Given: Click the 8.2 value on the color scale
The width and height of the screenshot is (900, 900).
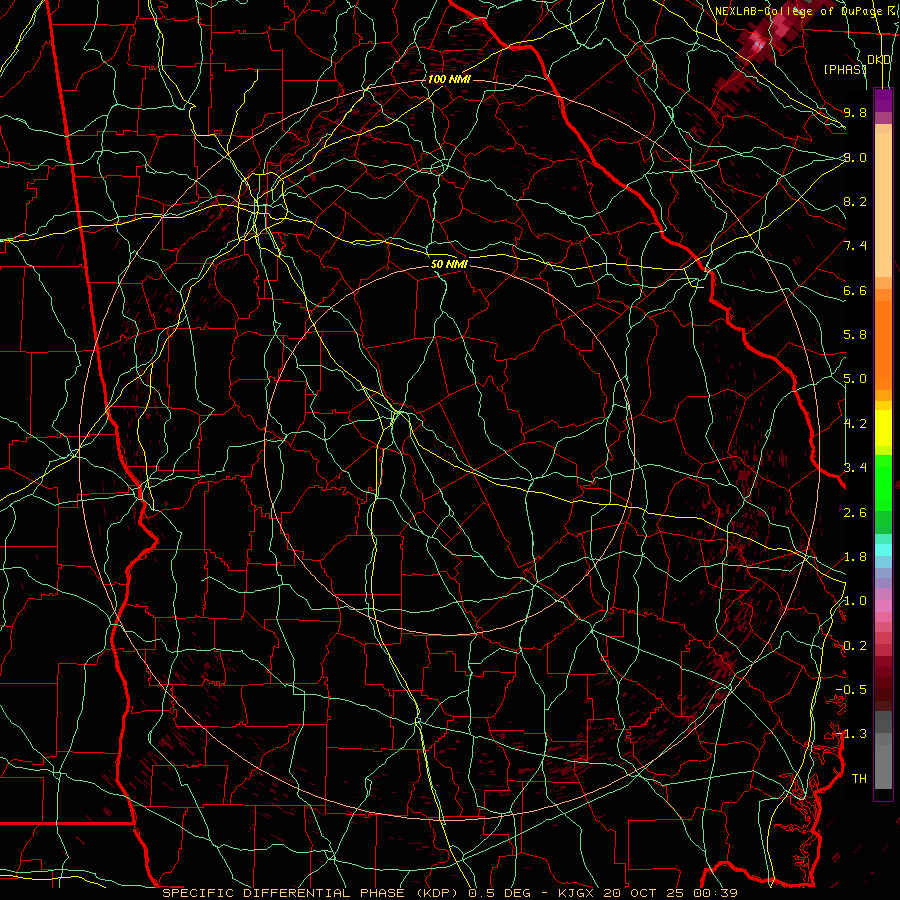Looking at the screenshot, I should [855, 201].
